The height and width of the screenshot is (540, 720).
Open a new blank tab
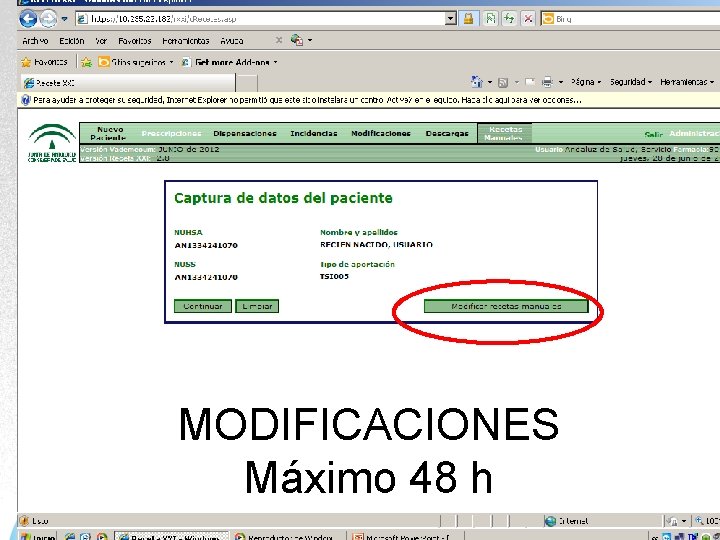pos(247,84)
